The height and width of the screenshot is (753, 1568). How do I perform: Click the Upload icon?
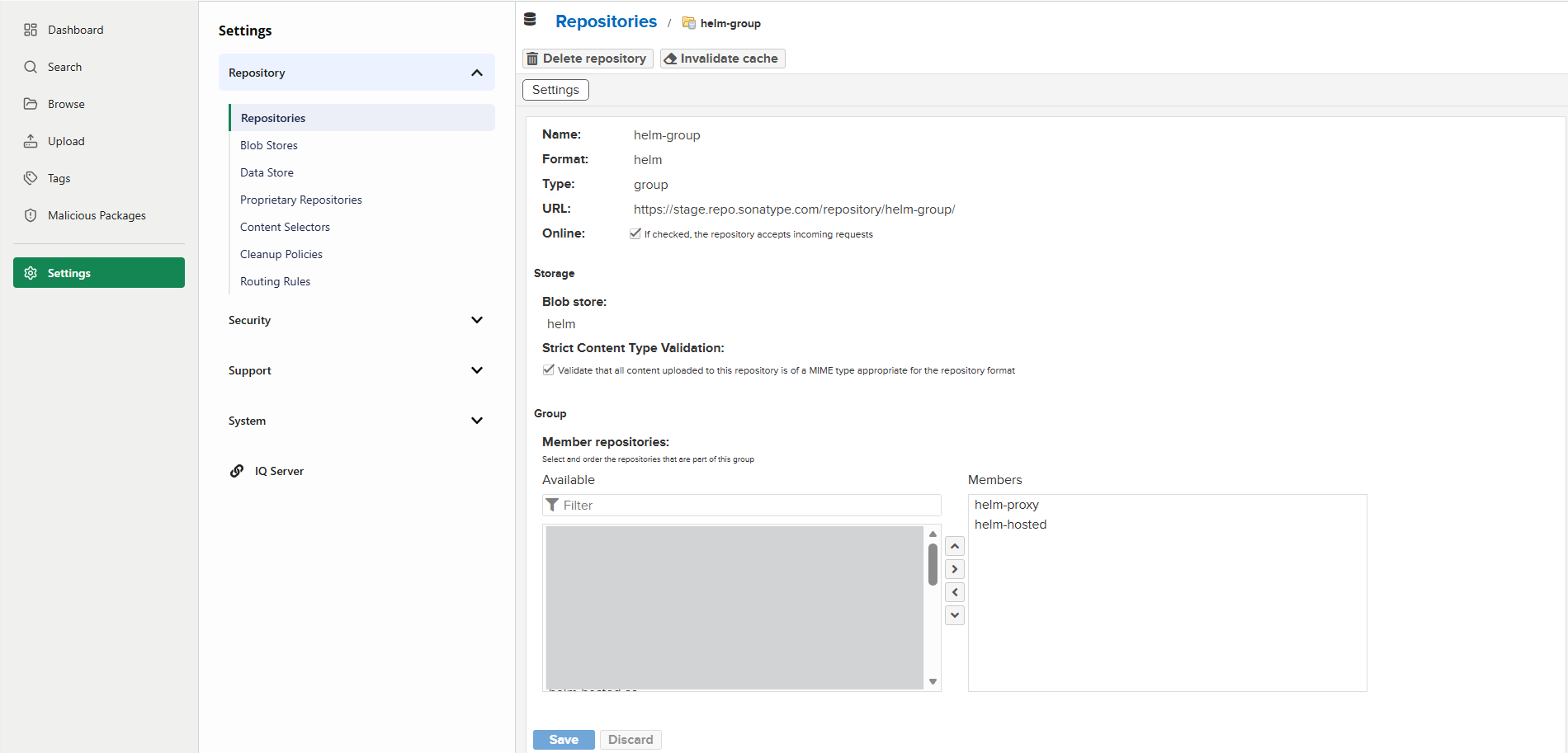(31, 141)
